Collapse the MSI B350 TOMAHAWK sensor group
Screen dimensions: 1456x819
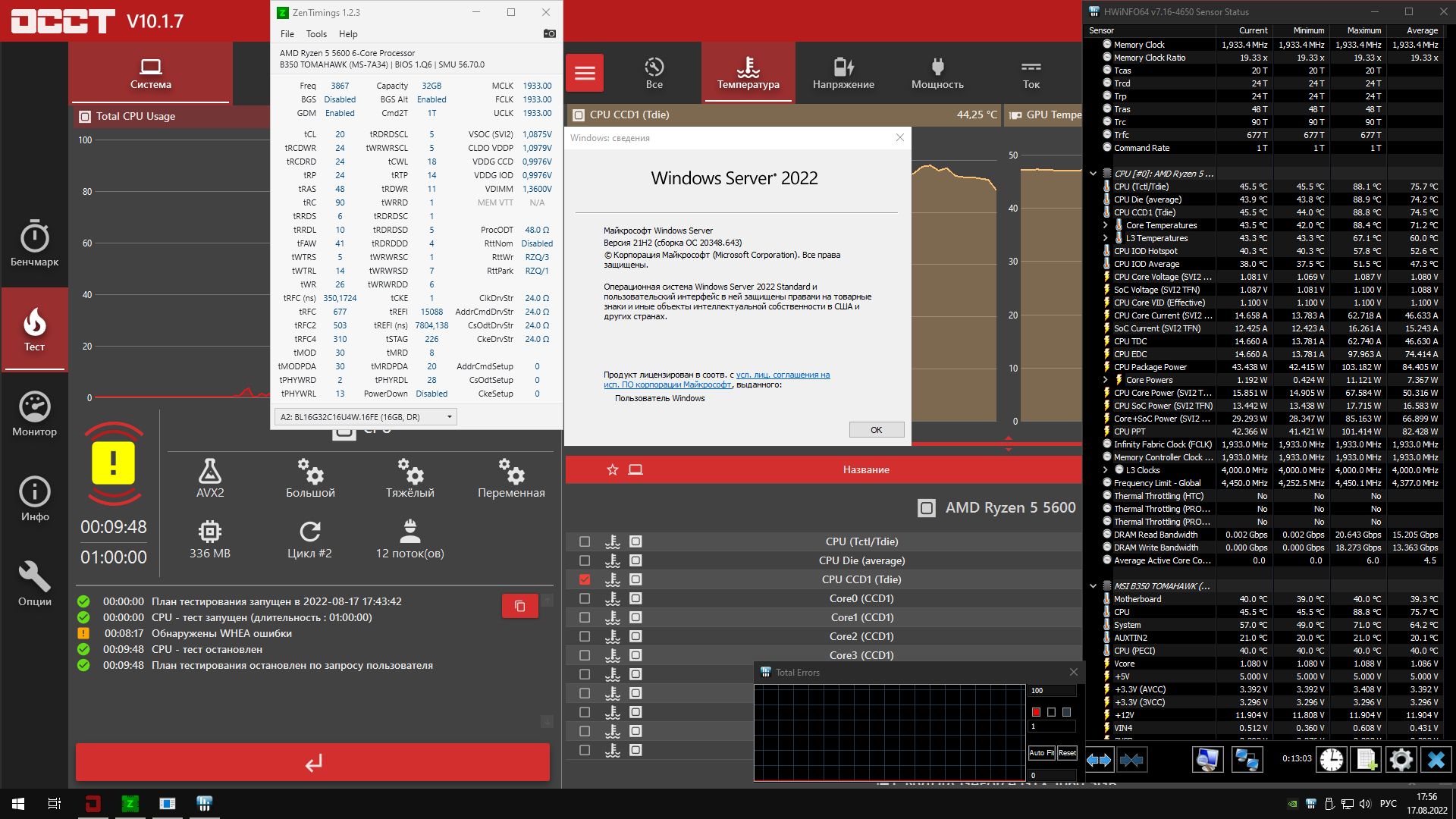[x=1093, y=586]
